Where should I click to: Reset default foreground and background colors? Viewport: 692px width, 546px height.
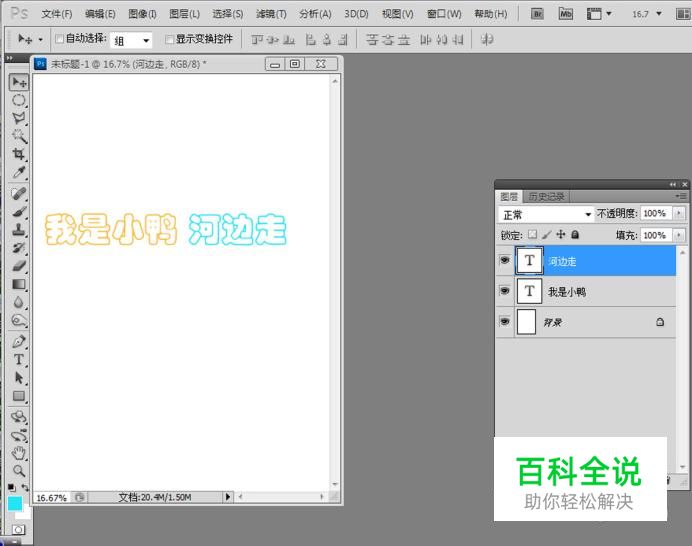tap(11, 487)
